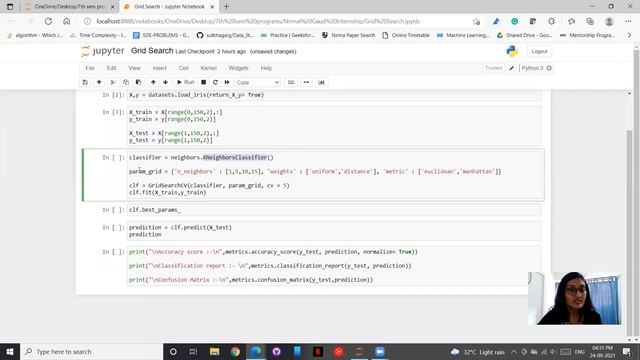This screenshot has height=360, width=640.
Task: Open the command palette keyboard icon
Action: point(291,82)
